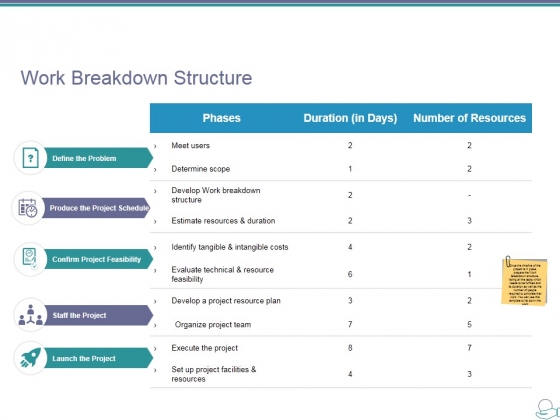Image resolution: width=560 pixels, height=420 pixels.
Task: Click the Meet users row text
Action: [190, 145]
